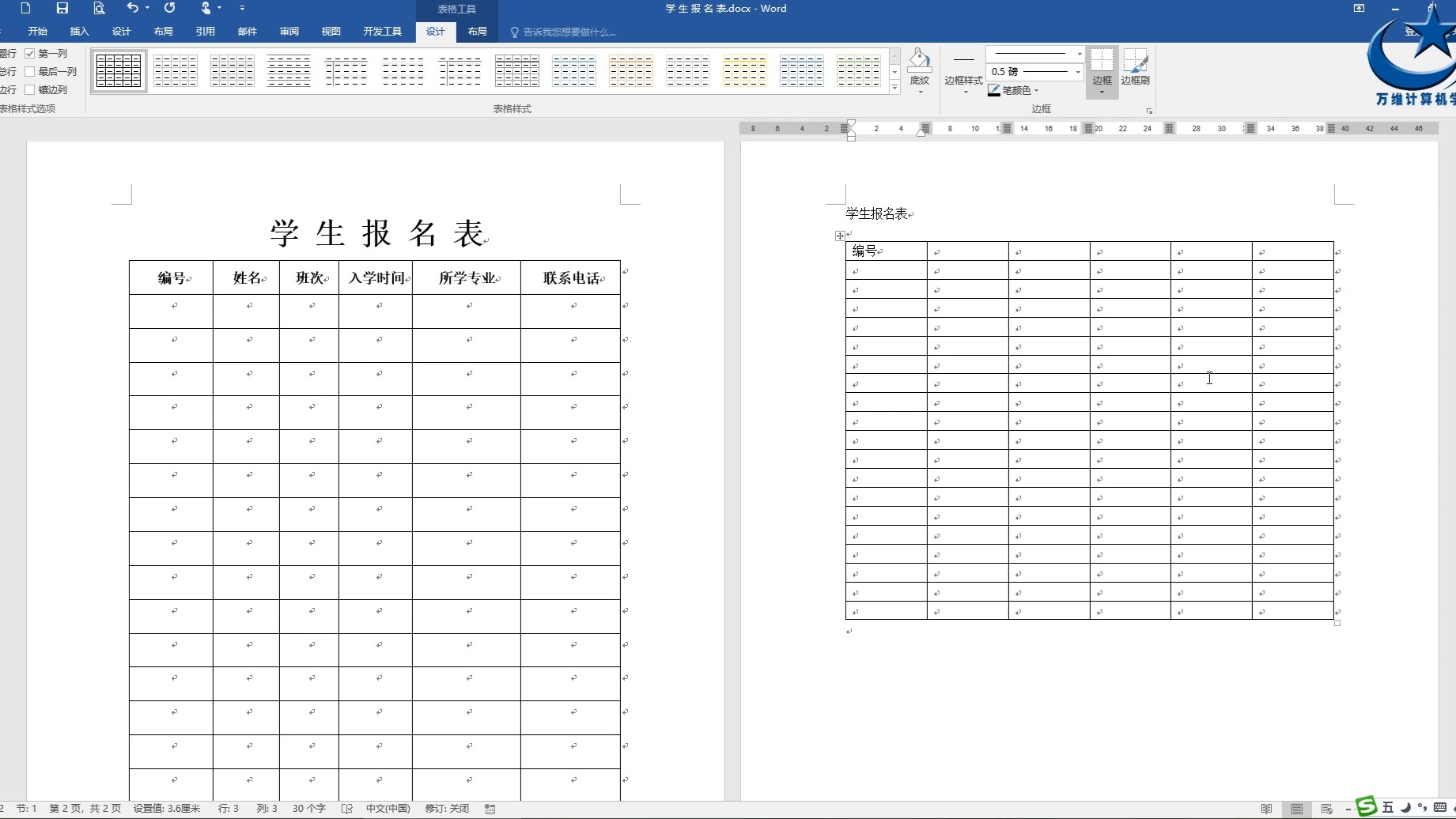Apply the second table style thumbnail

tap(176, 71)
